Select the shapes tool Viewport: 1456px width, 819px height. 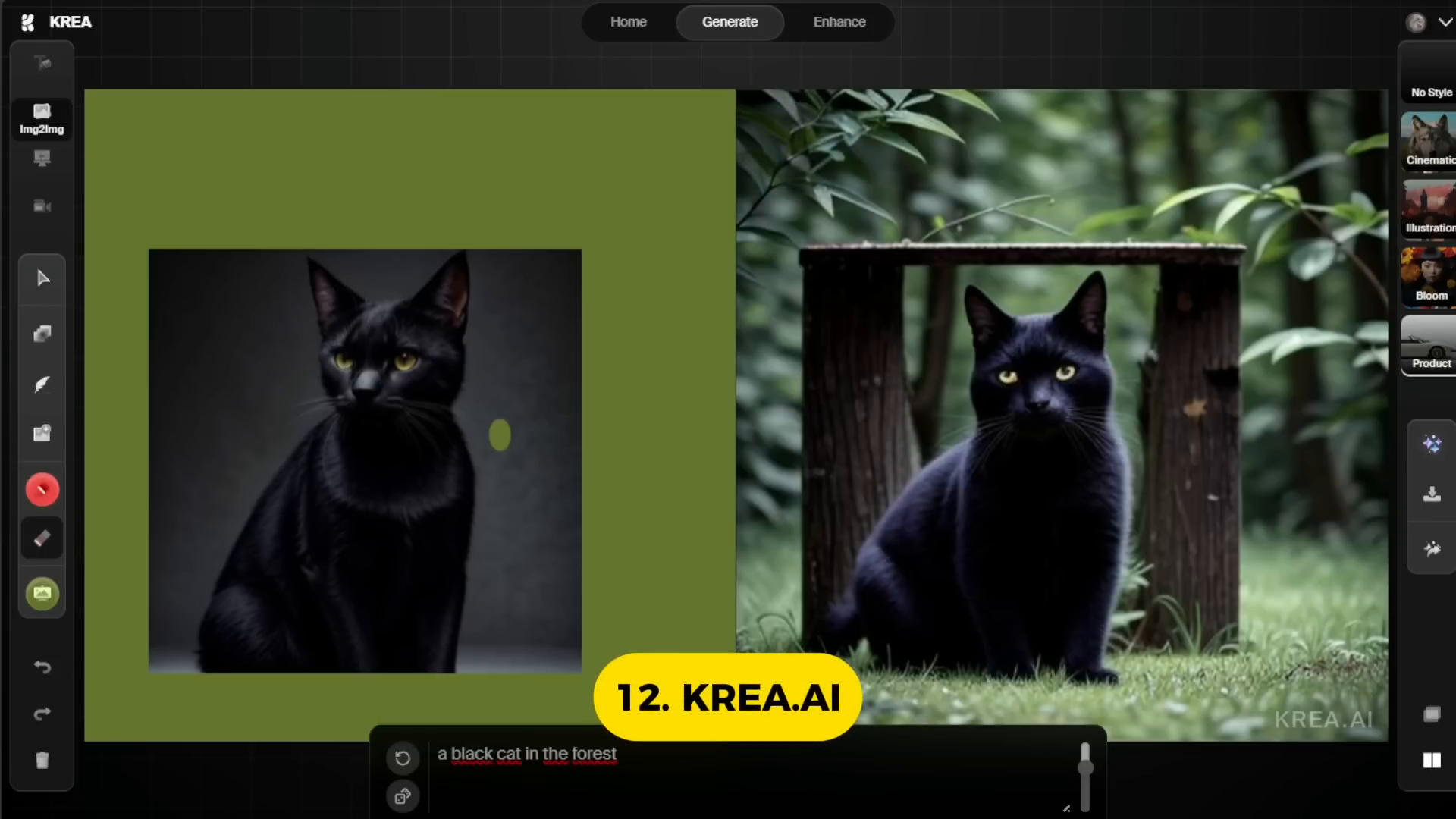point(42,334)
